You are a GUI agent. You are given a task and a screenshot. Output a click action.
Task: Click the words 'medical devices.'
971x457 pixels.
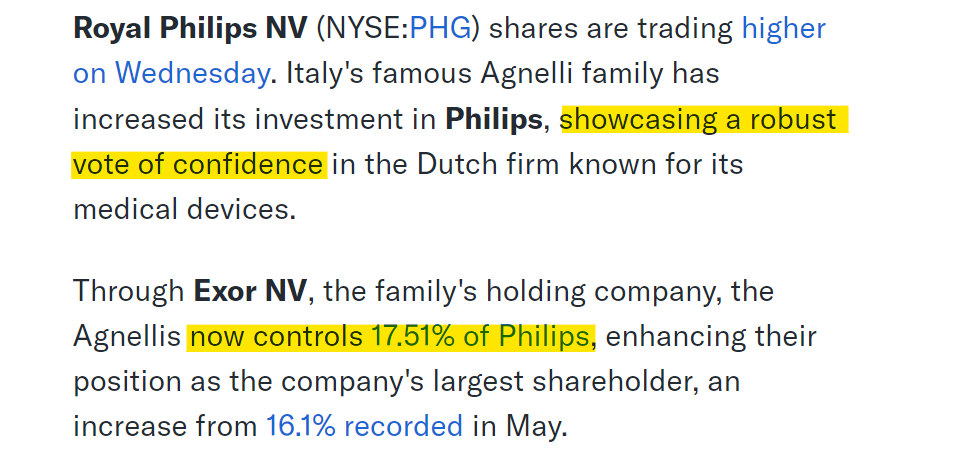[x=185, y=209]
